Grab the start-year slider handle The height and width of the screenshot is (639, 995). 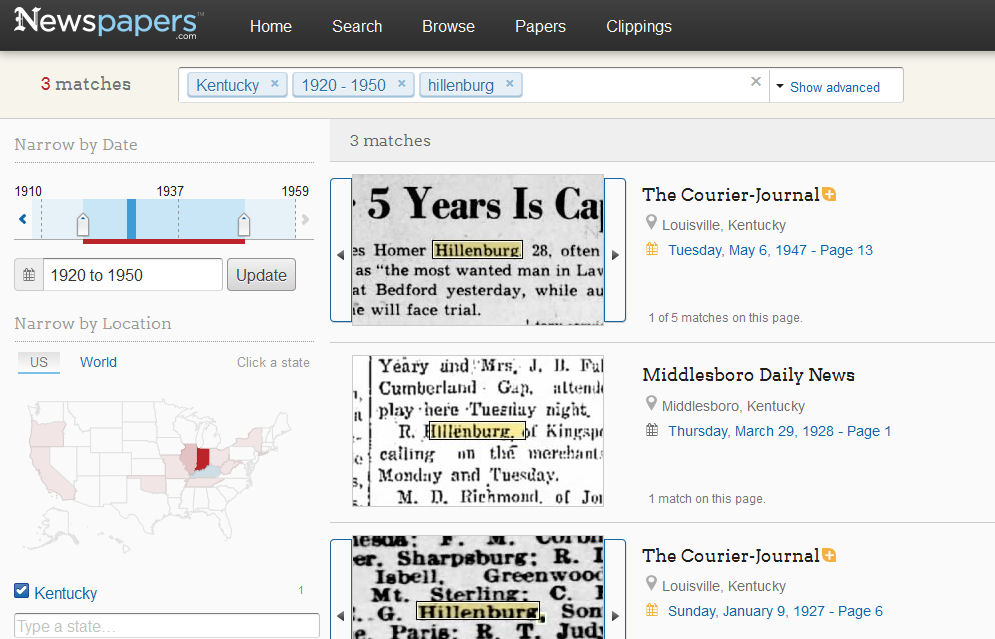(x=82, y=225)
